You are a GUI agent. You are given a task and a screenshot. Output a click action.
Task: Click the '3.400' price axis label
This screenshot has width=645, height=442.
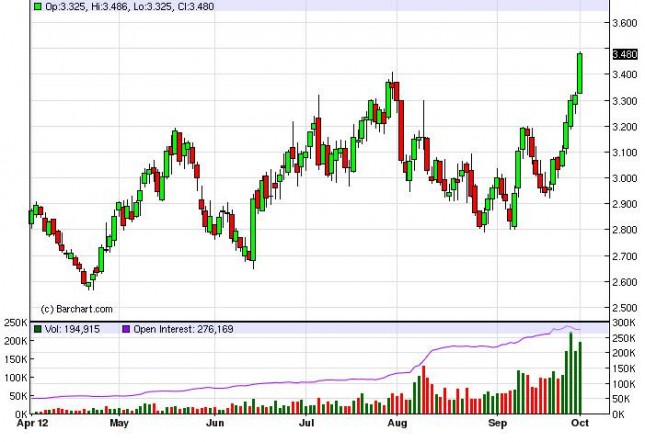[625, 74]
